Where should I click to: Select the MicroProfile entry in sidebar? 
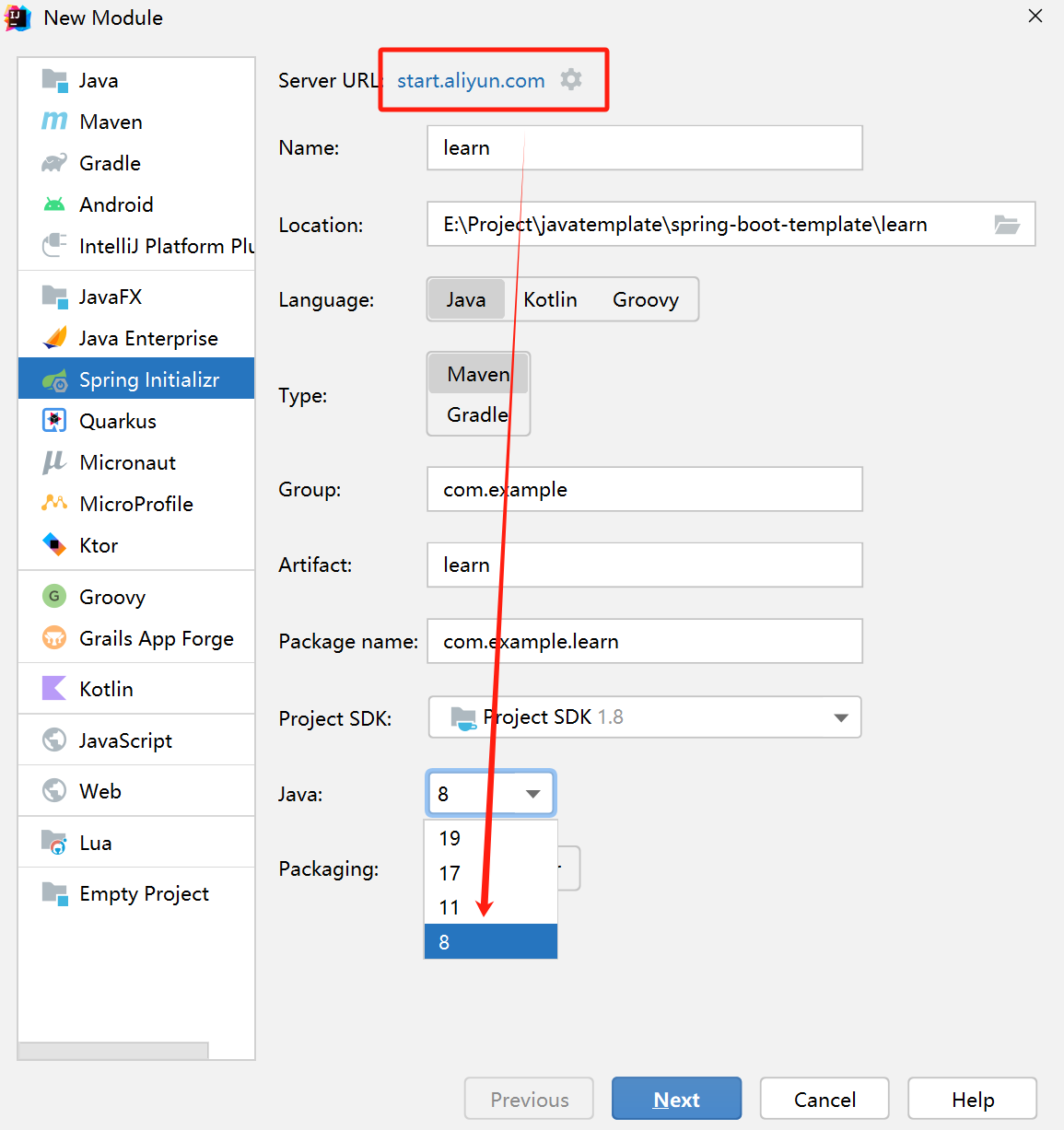pyautogui.click(x=136, y=504)
